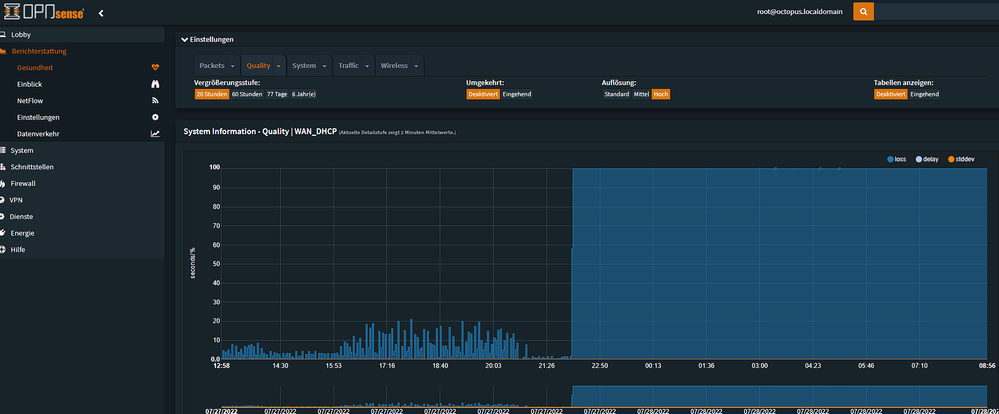Switch to the System graphs tab
Screen dimensions: 999x414
pyautogui.click(x=304, y=66)
